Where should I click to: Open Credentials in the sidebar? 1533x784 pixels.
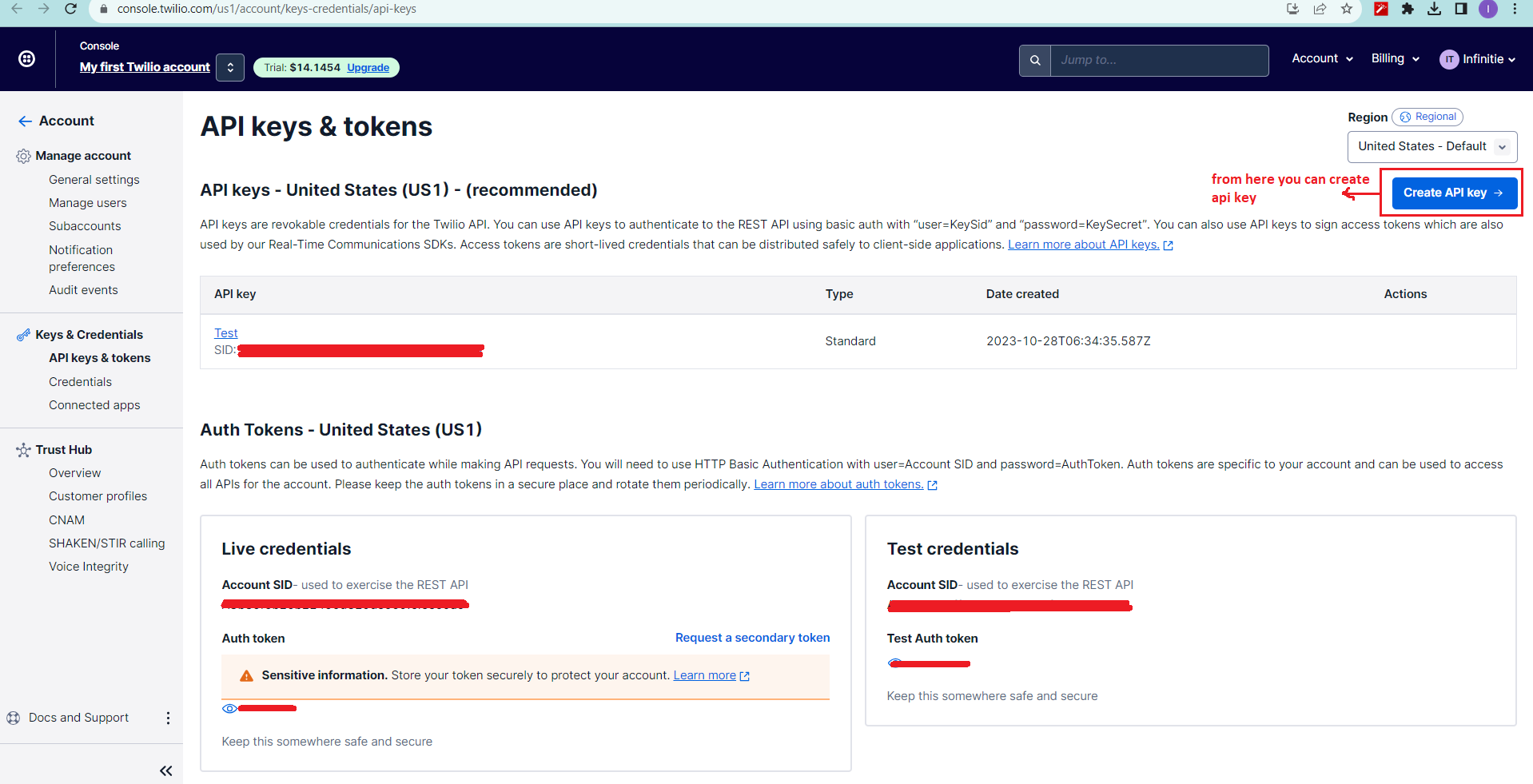click(80, 382)
